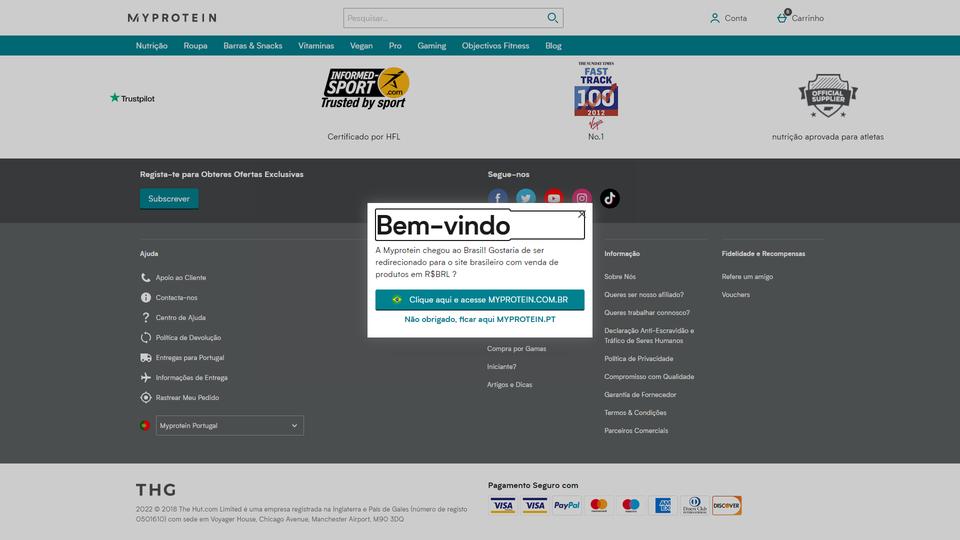The height and width of the screenshot is (540, 960).
Task: Open the Pro menu
Action: [x=395, y=46]
